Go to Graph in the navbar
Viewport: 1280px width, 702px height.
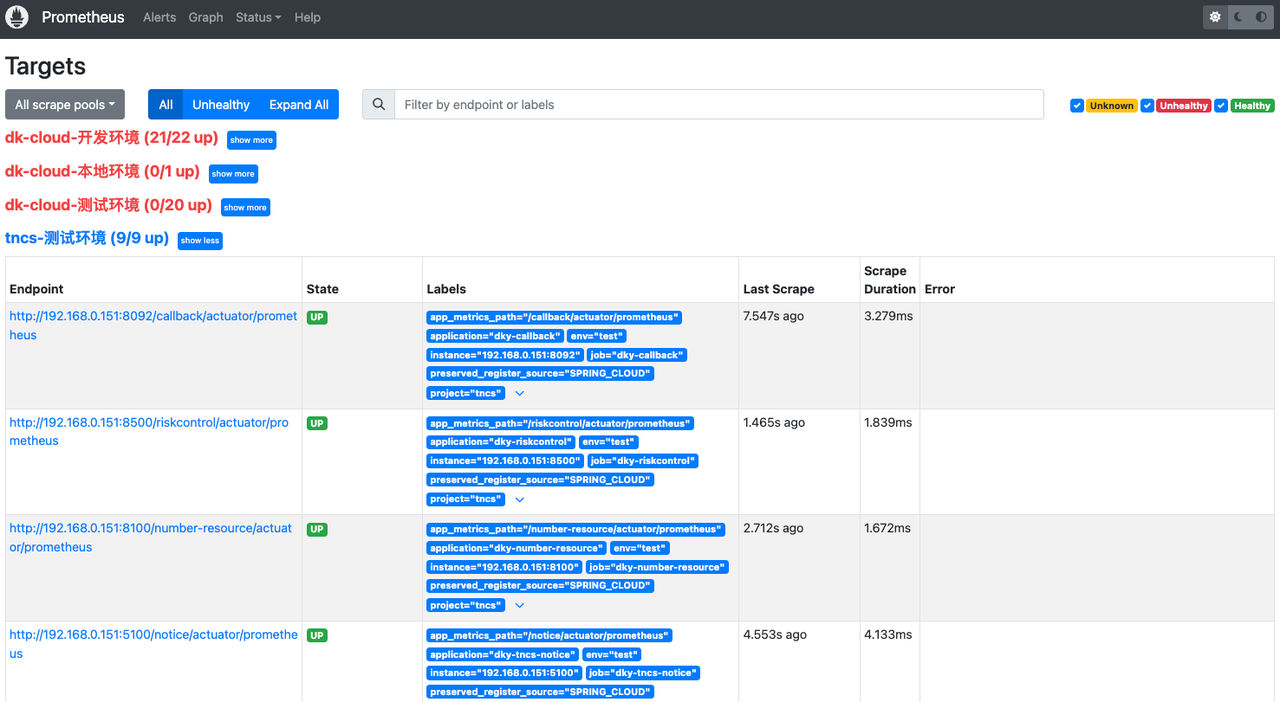coord(206,17)
